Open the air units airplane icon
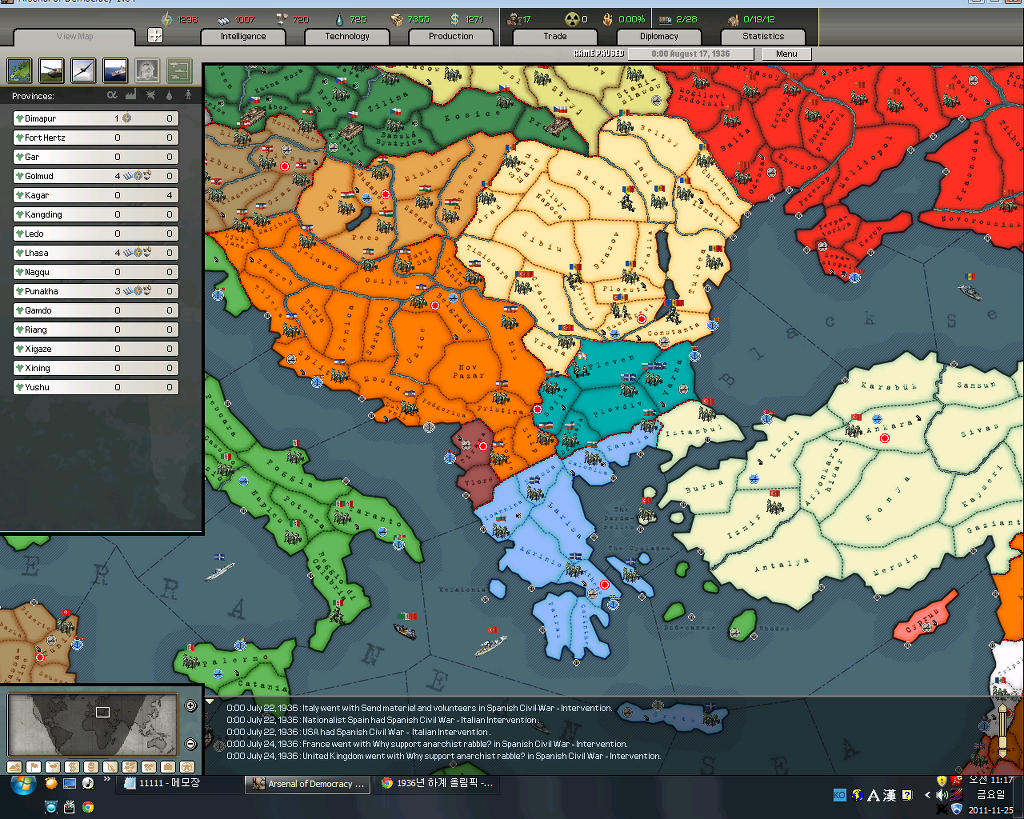Viewport: 1024px width, 819px height. tap(83, 71)
